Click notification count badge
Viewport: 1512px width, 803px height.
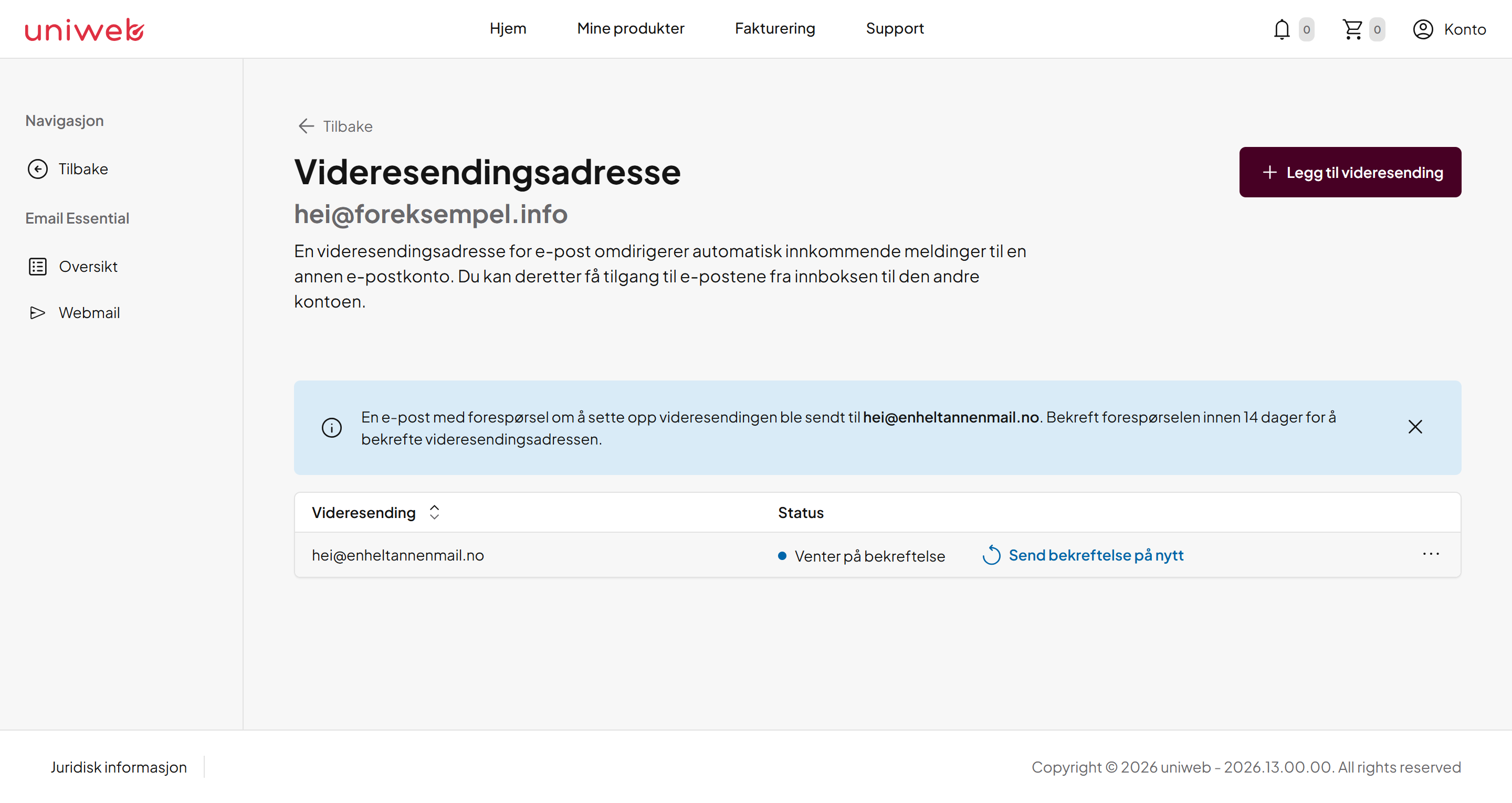[1307, 29]
